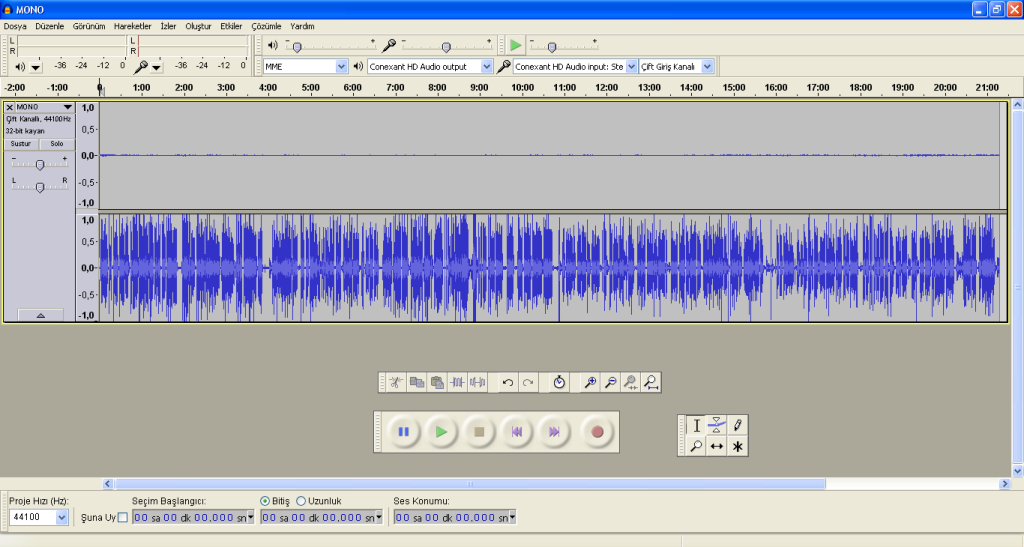Screen dimensions: 1024x547
Task: Select the Time Shift arrows tool
Action: 716,446
